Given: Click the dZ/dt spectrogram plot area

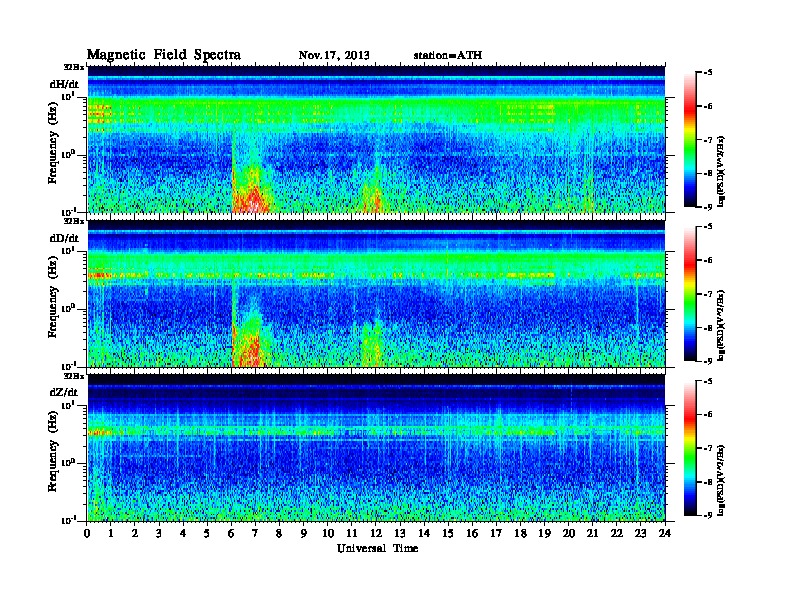Looking at the screenshot, I should tap(376, 447).
